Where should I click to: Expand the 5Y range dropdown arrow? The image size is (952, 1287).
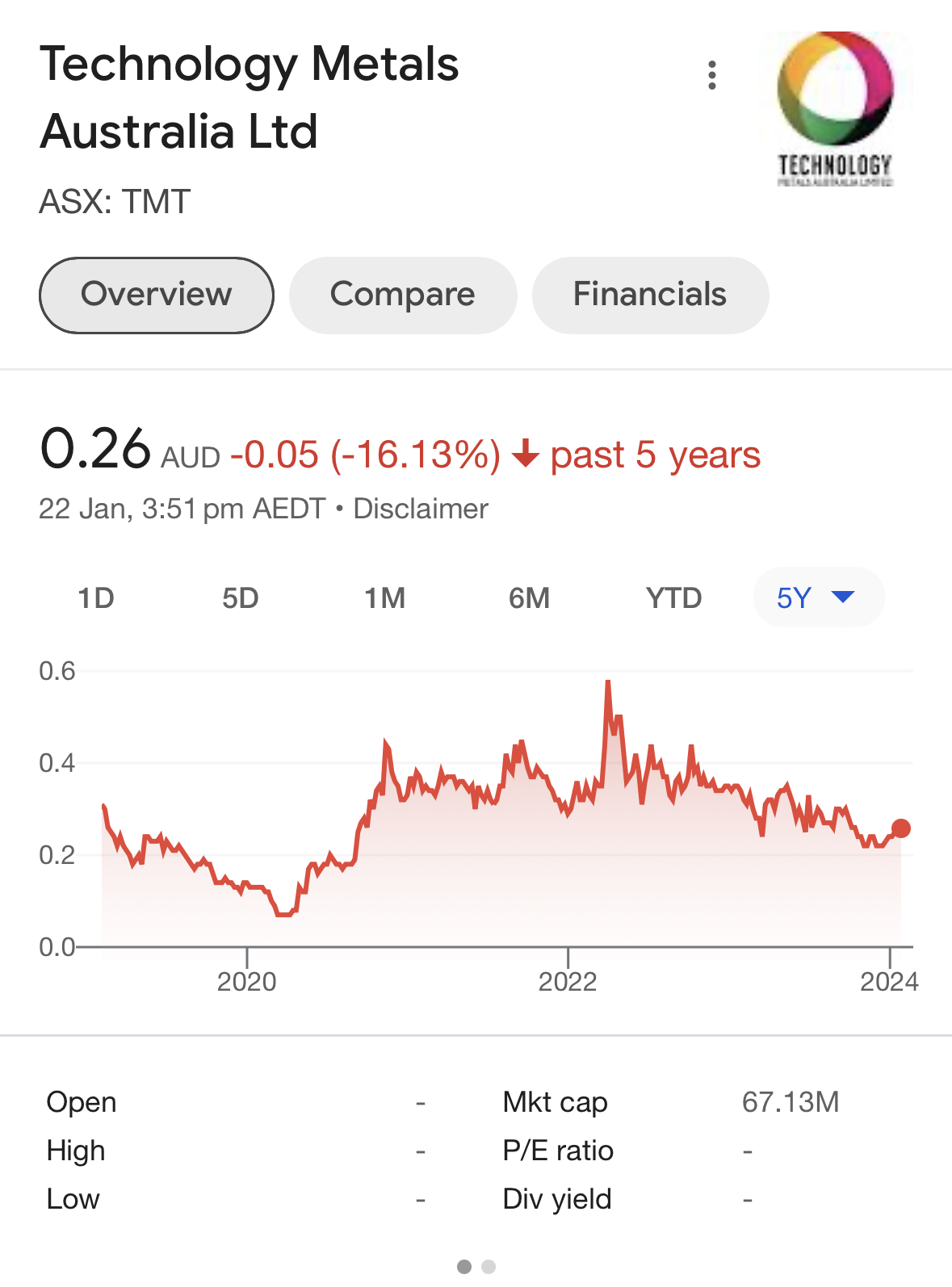pos(842,597)
